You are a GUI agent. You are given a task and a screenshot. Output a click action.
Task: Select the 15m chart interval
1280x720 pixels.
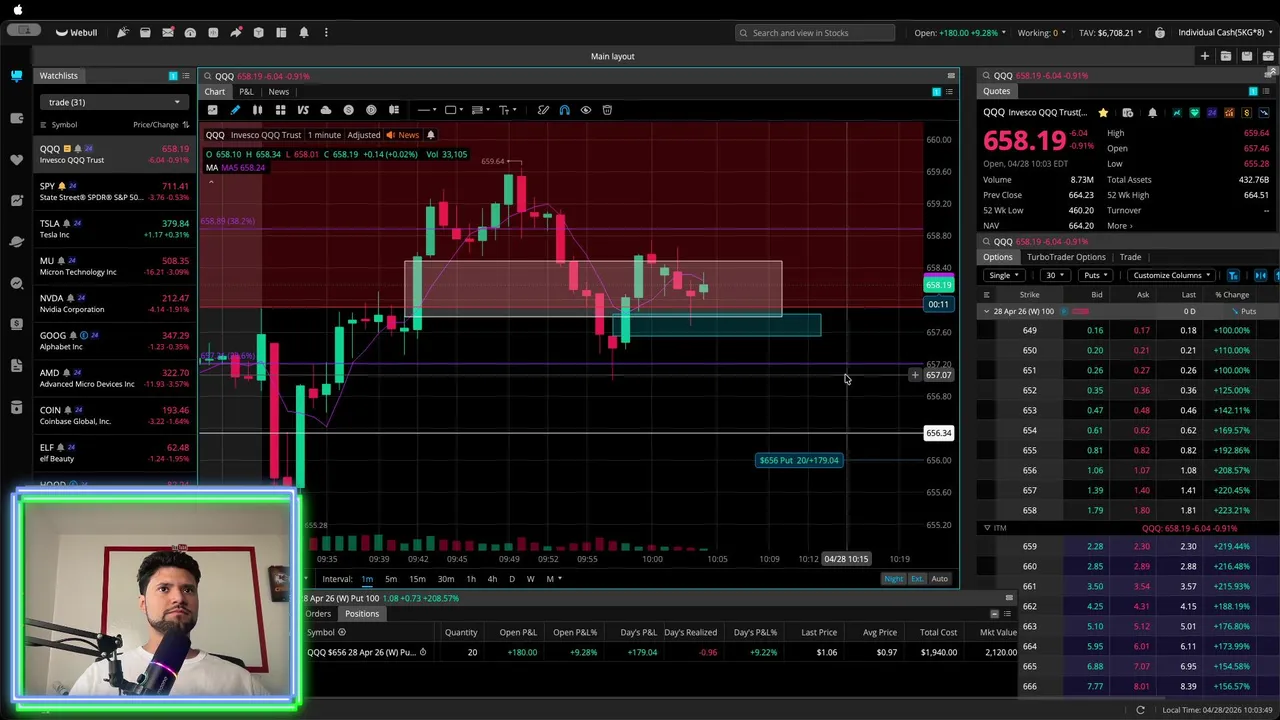pos(417,579)
